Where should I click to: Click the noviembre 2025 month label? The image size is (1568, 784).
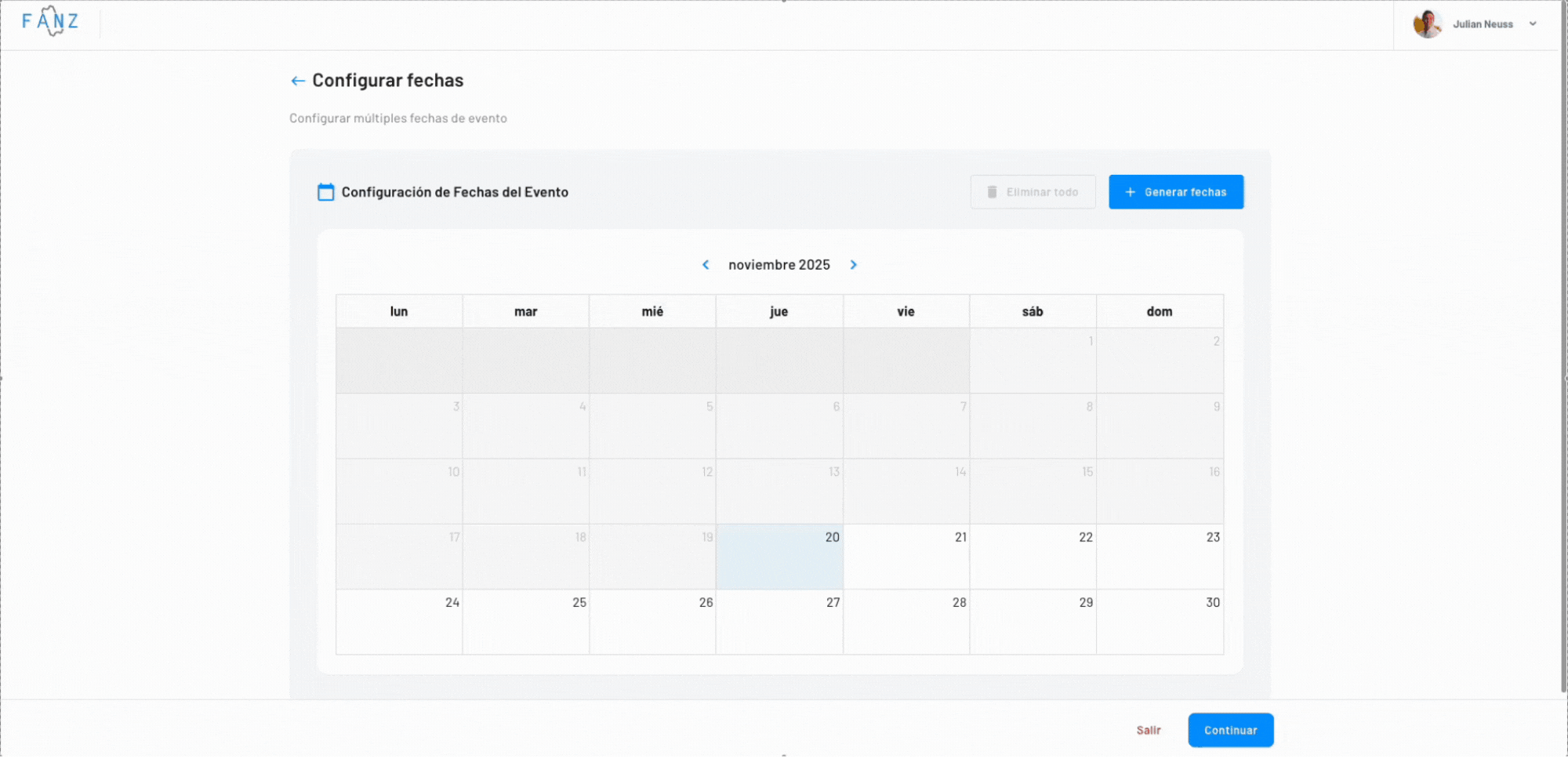(779, 265)
